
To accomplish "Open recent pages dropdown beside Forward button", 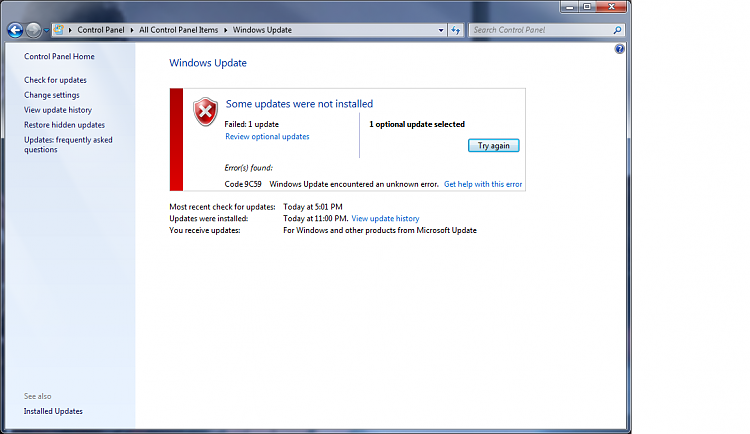I will pyautogui.click(x=46, y=30).
